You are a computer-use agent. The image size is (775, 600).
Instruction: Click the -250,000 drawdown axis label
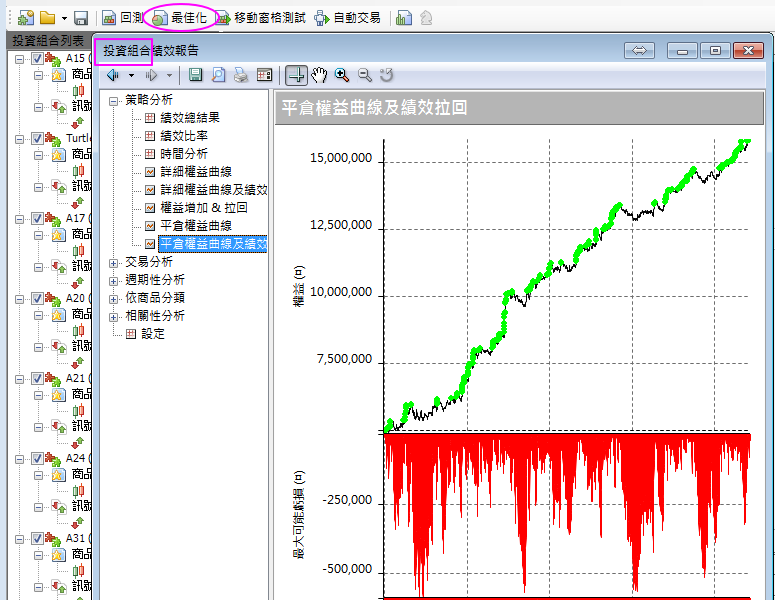click(347, 500)
